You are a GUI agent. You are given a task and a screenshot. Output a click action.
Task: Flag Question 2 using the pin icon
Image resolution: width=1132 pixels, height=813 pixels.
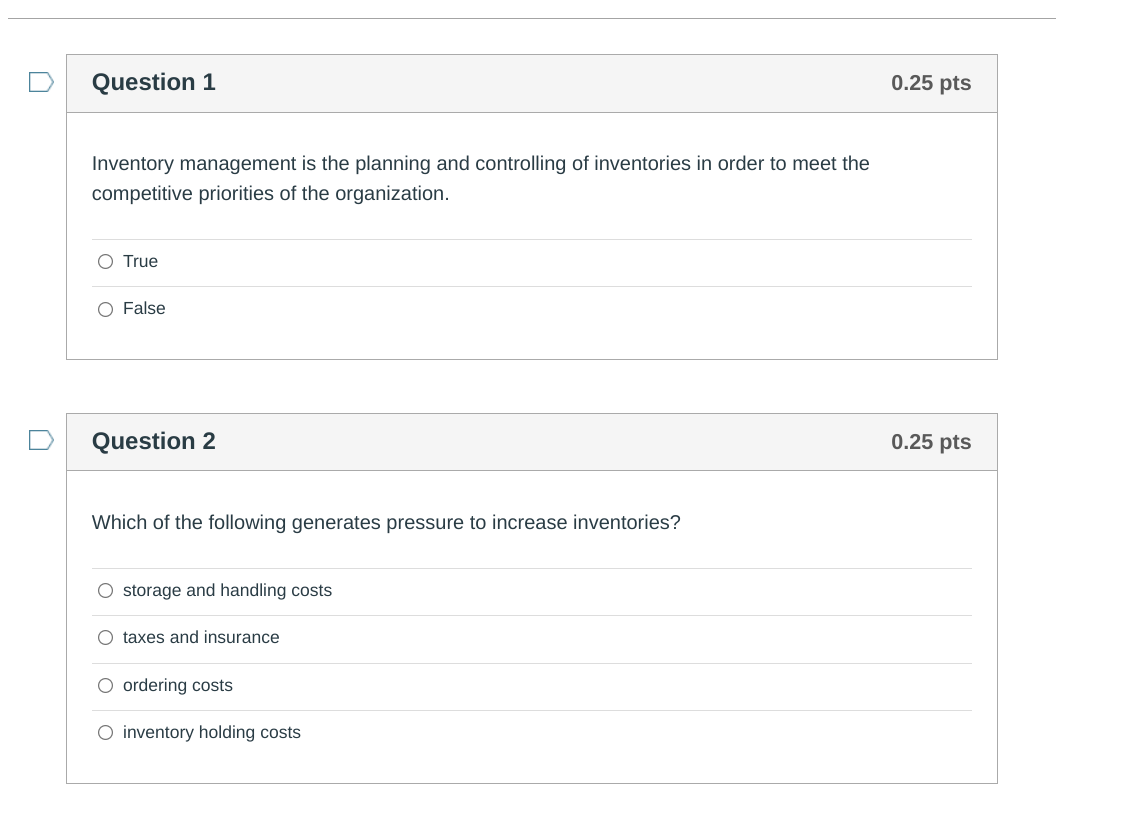click(x=38, y=440)
